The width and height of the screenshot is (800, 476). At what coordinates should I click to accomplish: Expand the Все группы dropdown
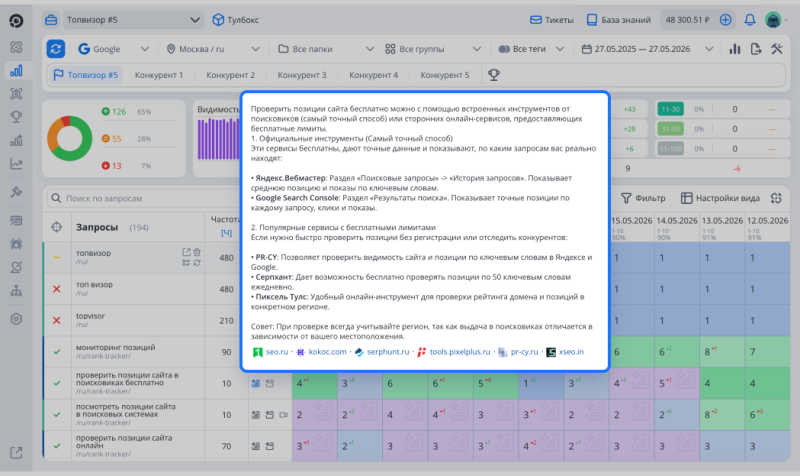pyautogui.click(x=433, y=49)
